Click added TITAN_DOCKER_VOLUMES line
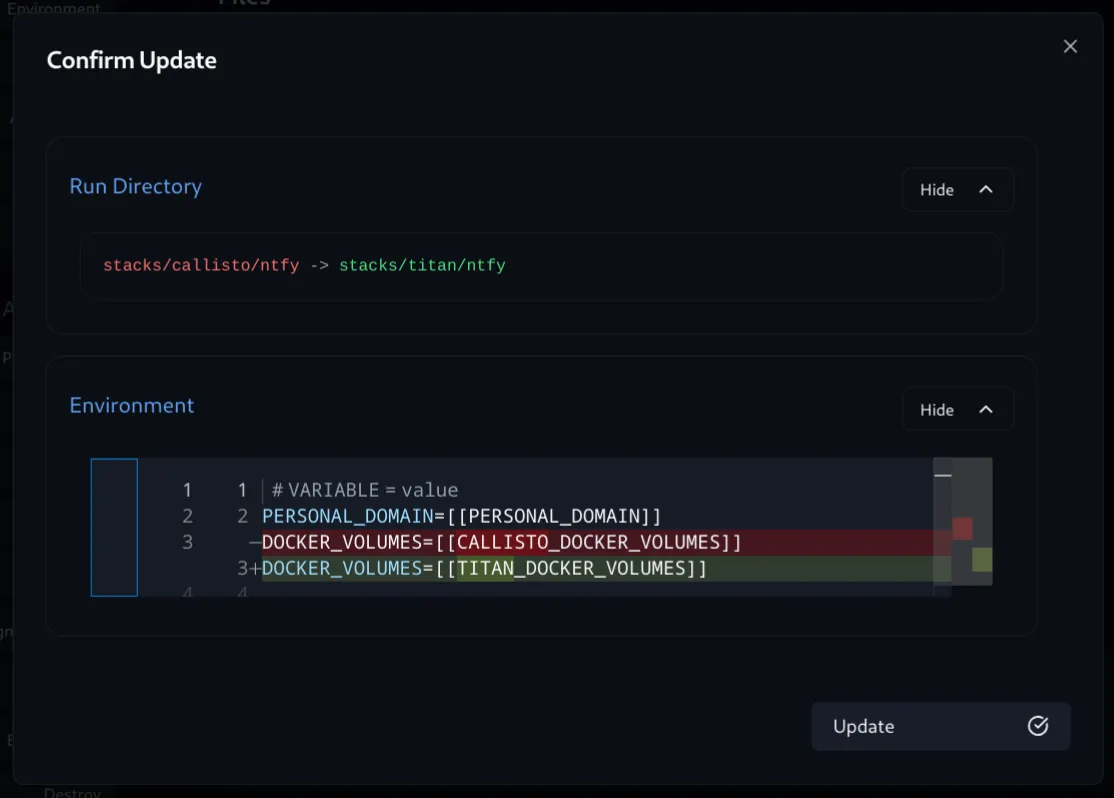 click(485, 568)
